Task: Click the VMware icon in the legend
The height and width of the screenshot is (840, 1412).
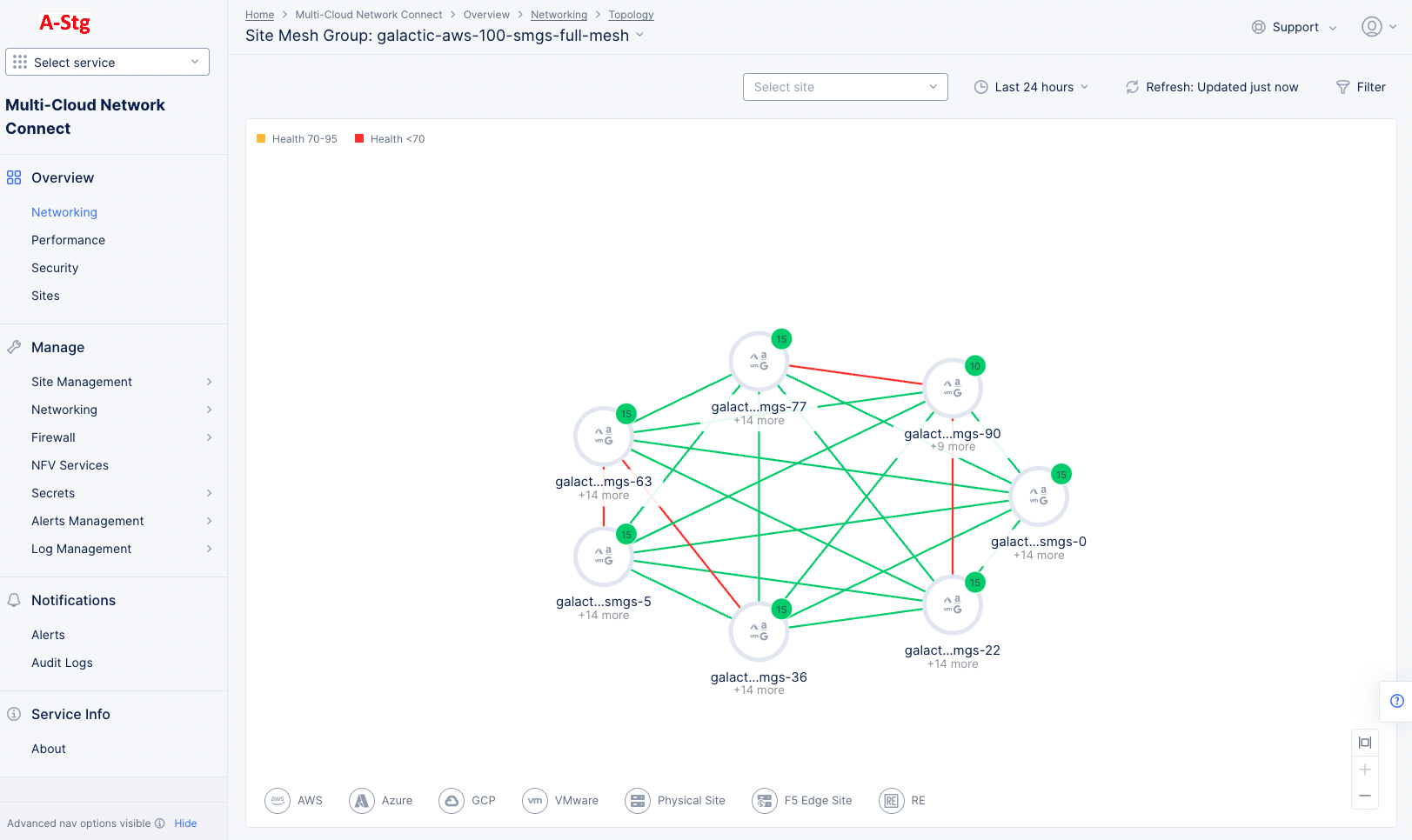Action: click(535, 801)
